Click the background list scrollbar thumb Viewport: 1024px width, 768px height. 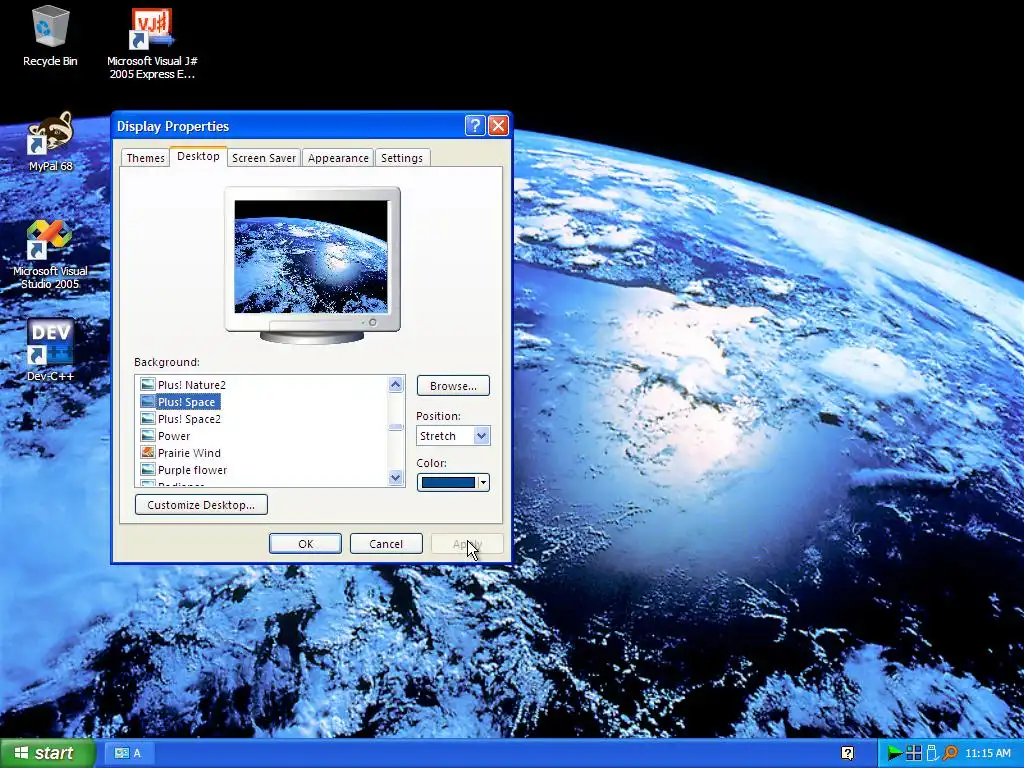(395, 427)
